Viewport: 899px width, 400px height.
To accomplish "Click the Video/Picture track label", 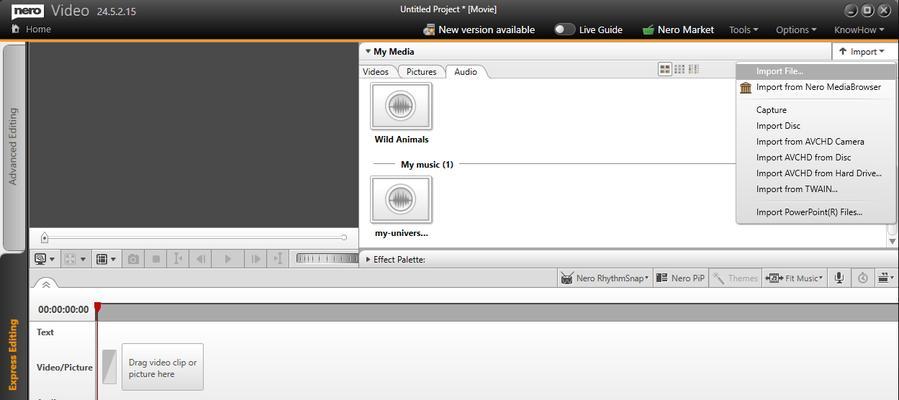I will 64,367.
